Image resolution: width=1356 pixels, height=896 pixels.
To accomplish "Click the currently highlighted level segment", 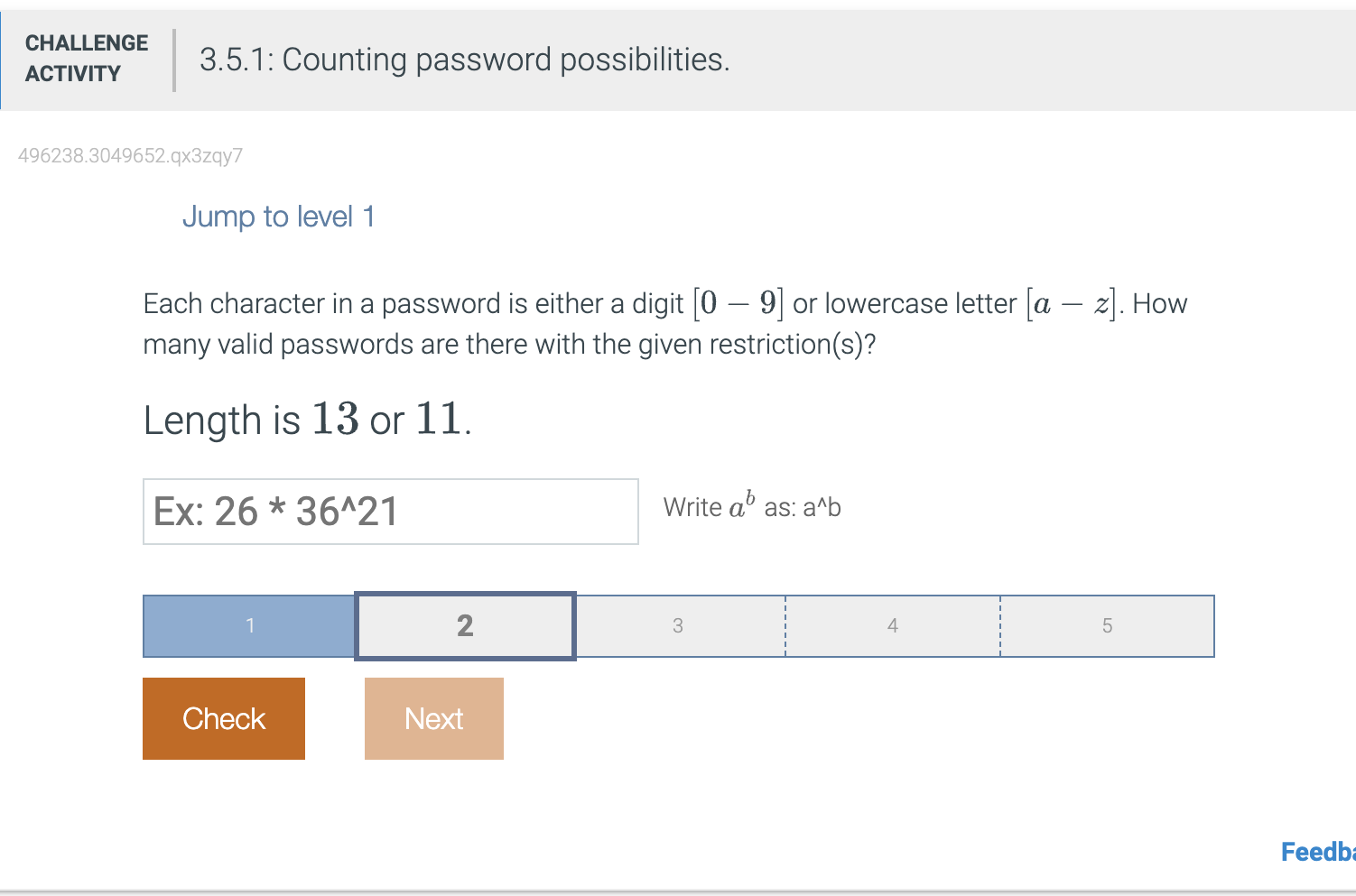I will coord(464,625).
